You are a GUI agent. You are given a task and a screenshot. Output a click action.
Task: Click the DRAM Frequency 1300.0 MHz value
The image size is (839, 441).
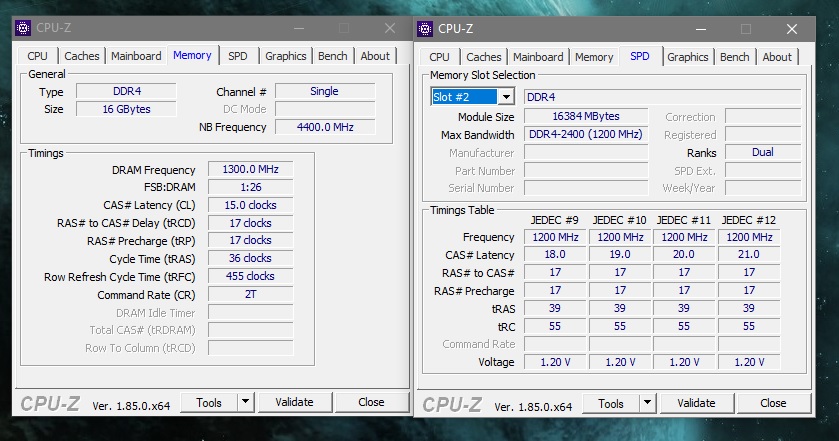250,169
